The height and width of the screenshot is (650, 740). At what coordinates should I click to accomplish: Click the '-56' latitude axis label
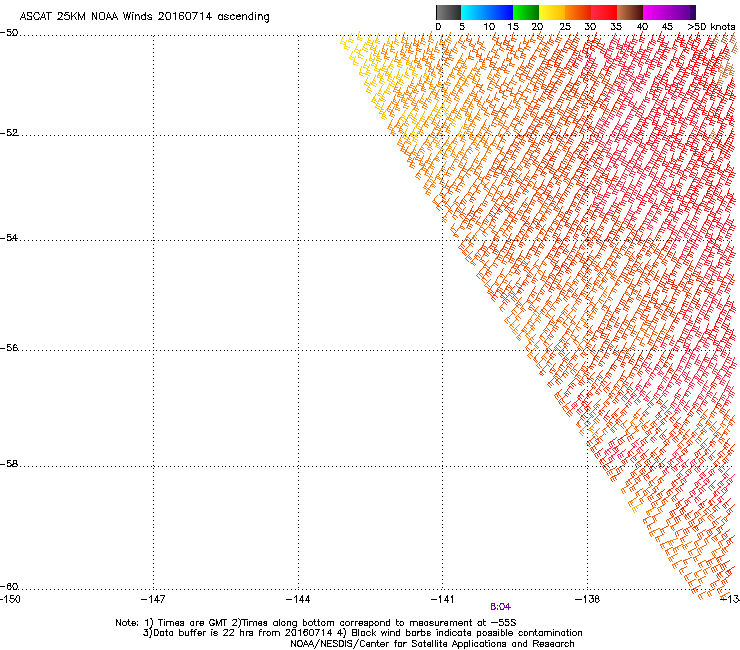click(9, 347)
